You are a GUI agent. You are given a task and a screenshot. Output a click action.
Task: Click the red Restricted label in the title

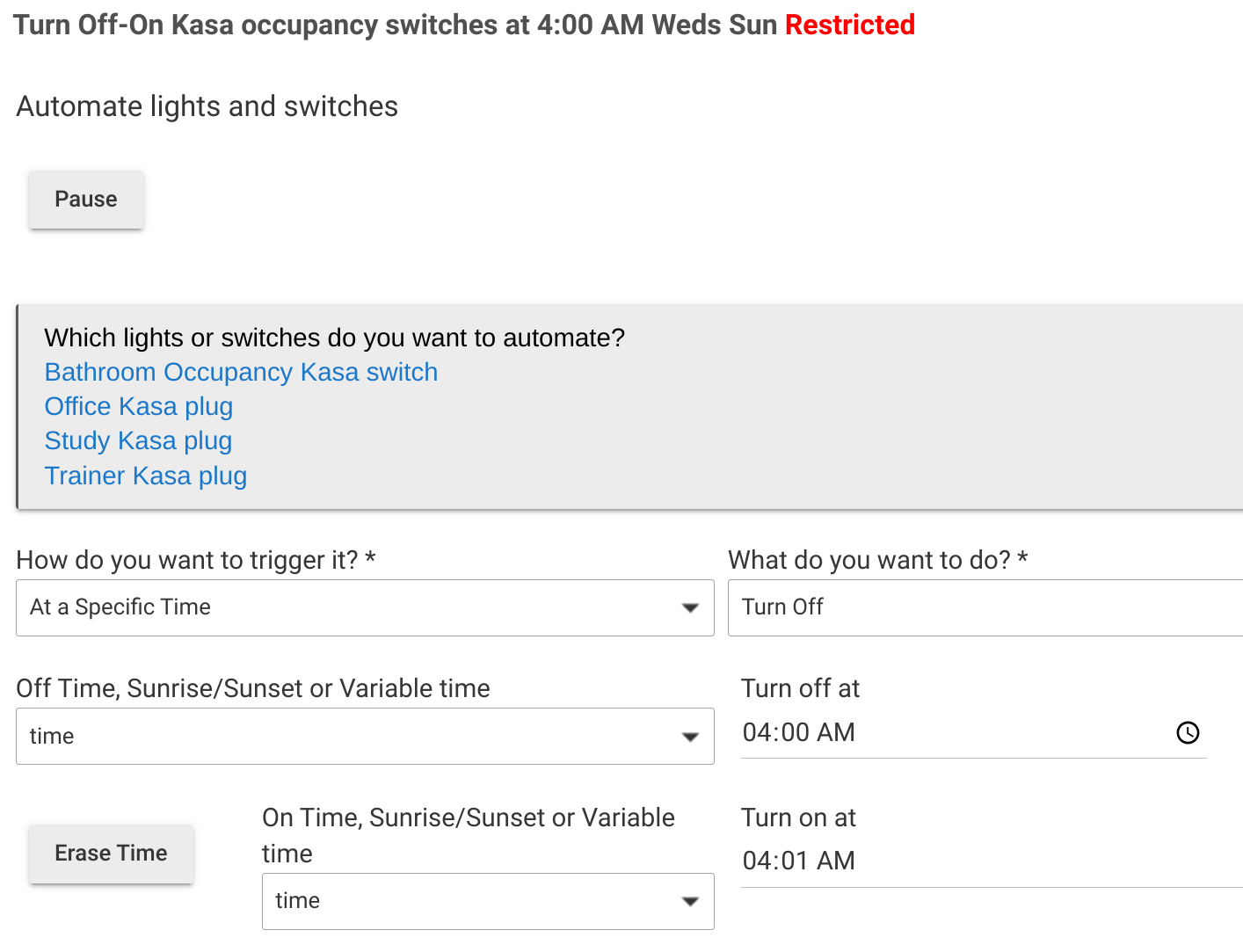click(x=850, y=25)
